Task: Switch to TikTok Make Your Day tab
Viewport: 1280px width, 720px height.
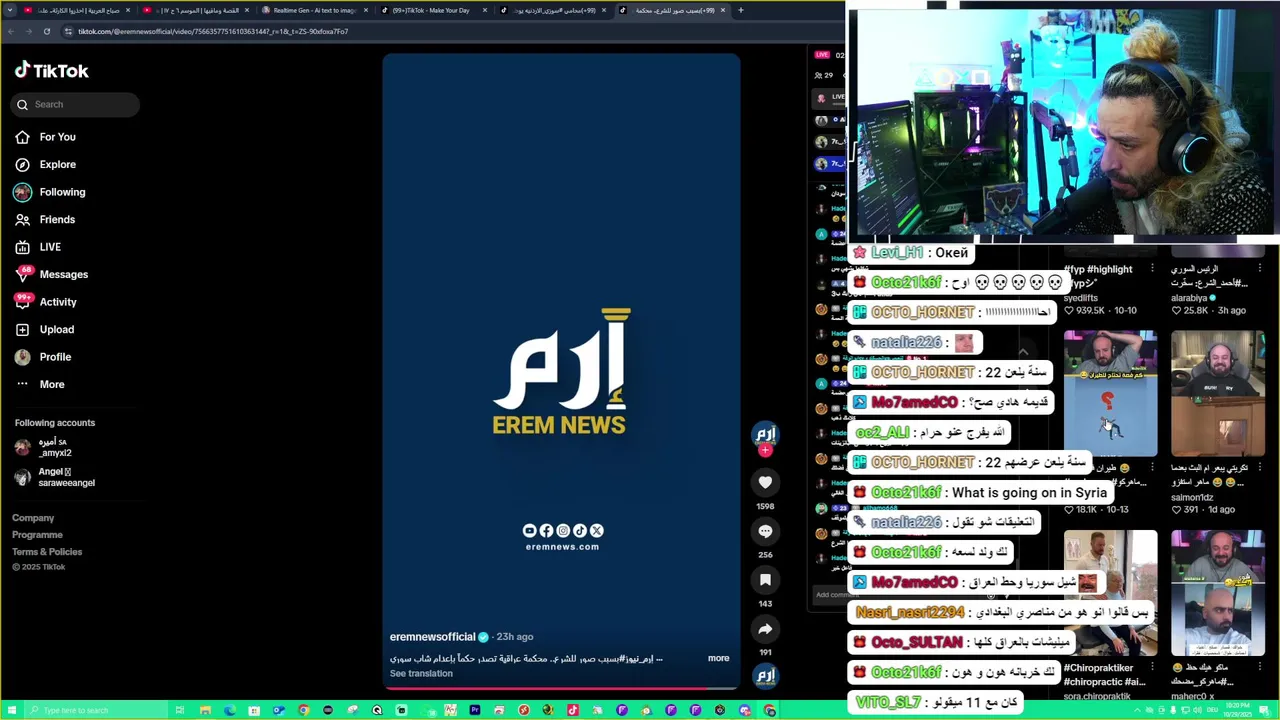Action: pos(431,10)
